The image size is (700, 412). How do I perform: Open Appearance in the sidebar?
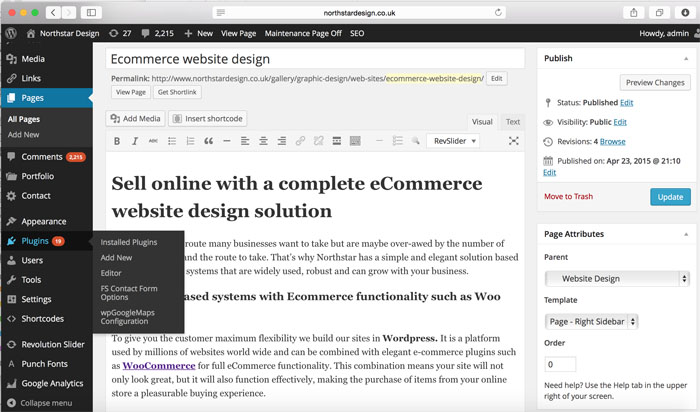pos(46,221)
